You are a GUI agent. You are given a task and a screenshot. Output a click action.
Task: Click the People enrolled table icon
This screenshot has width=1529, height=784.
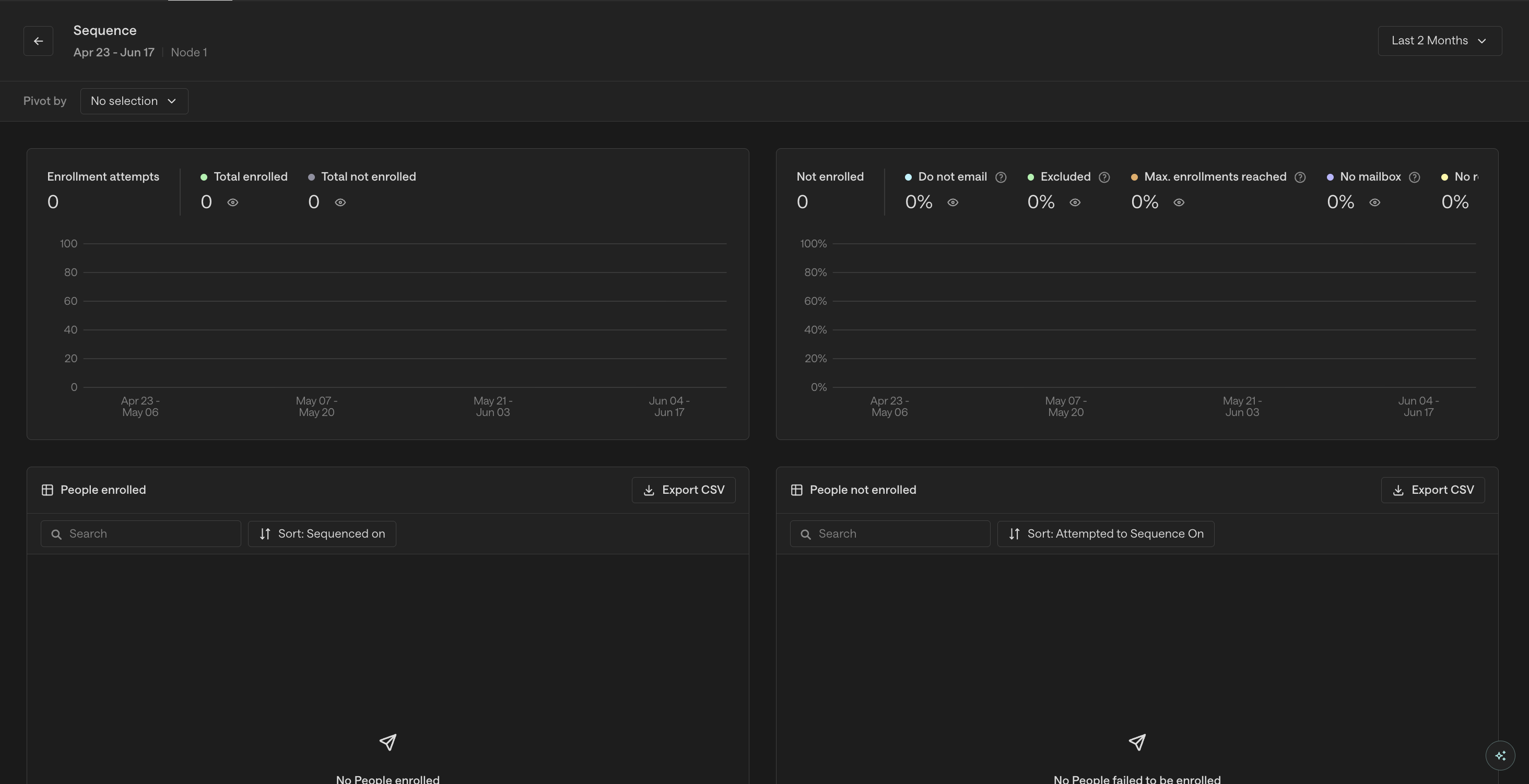[x=47, y=490]
